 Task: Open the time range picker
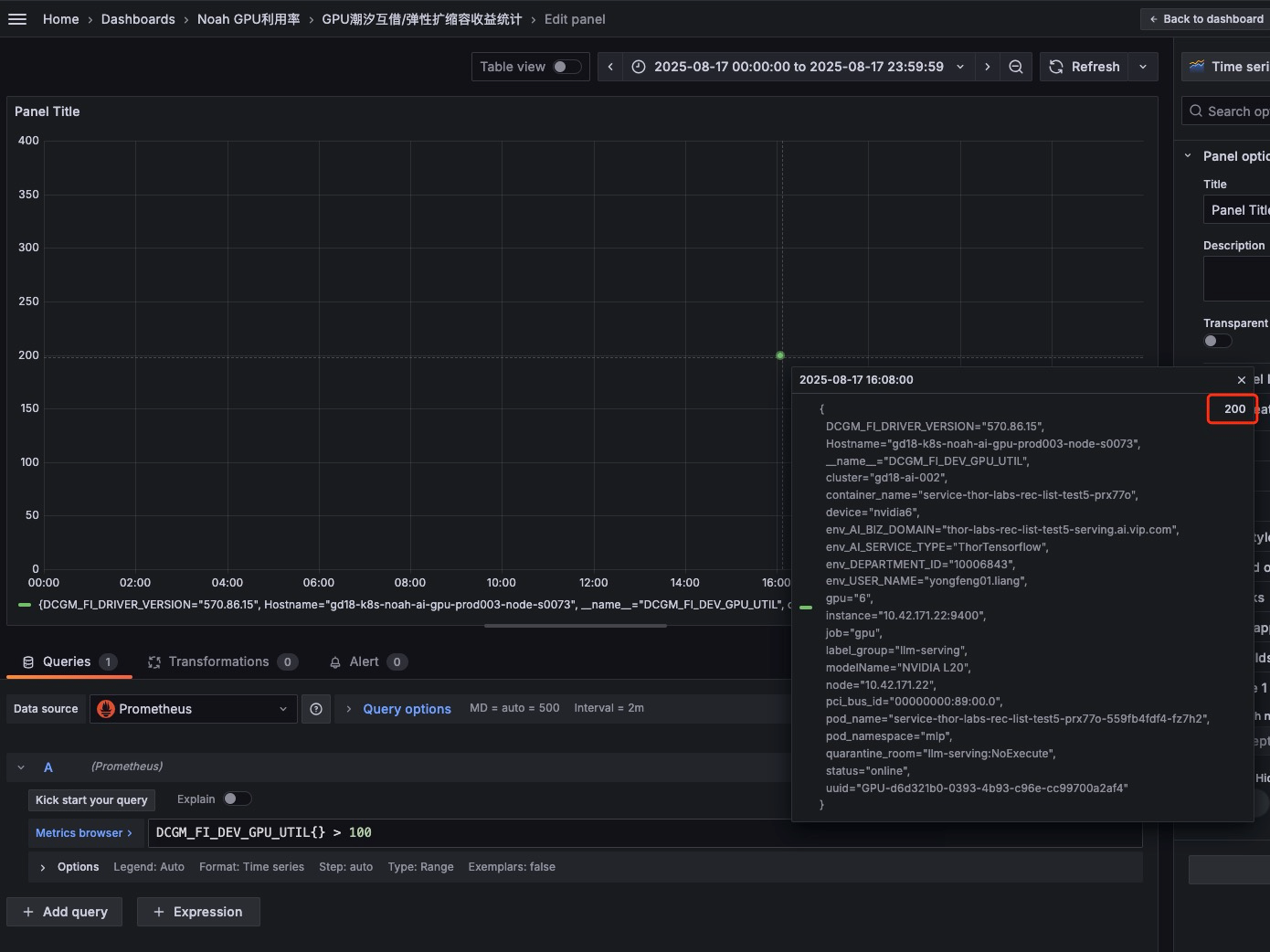(x=797, y=67)
